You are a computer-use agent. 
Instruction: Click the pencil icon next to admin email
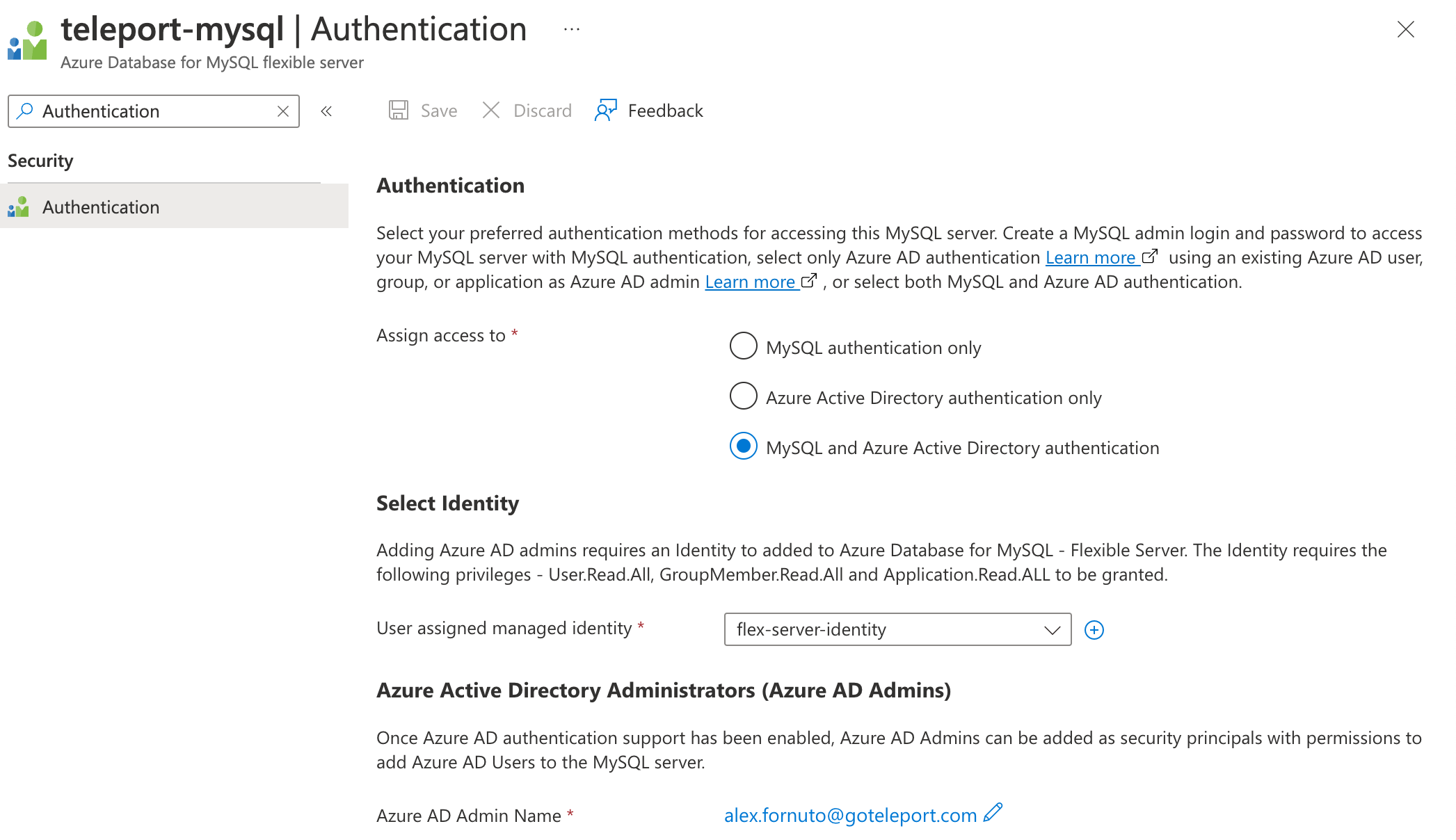click(993, 813)
